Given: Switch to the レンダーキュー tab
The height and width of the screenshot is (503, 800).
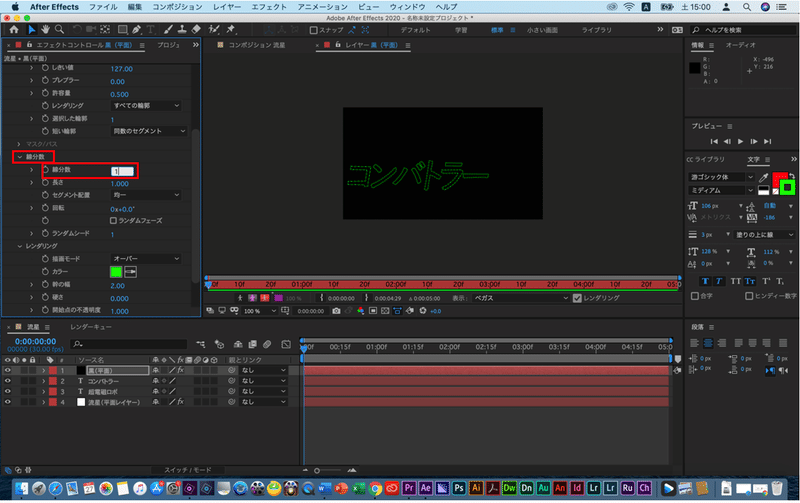Looking at the screenshot, I should coord(91,327).
